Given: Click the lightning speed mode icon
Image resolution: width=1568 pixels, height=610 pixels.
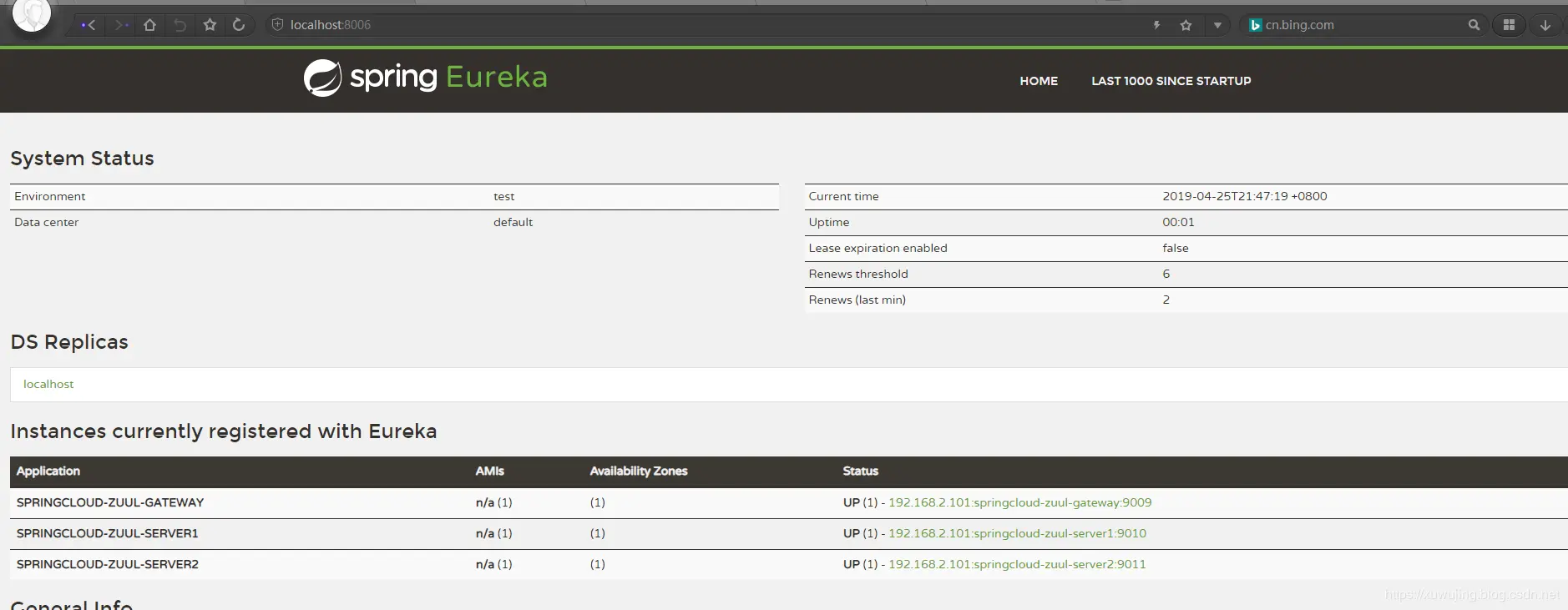Looking at the screenshot, I should [1156, 25].
